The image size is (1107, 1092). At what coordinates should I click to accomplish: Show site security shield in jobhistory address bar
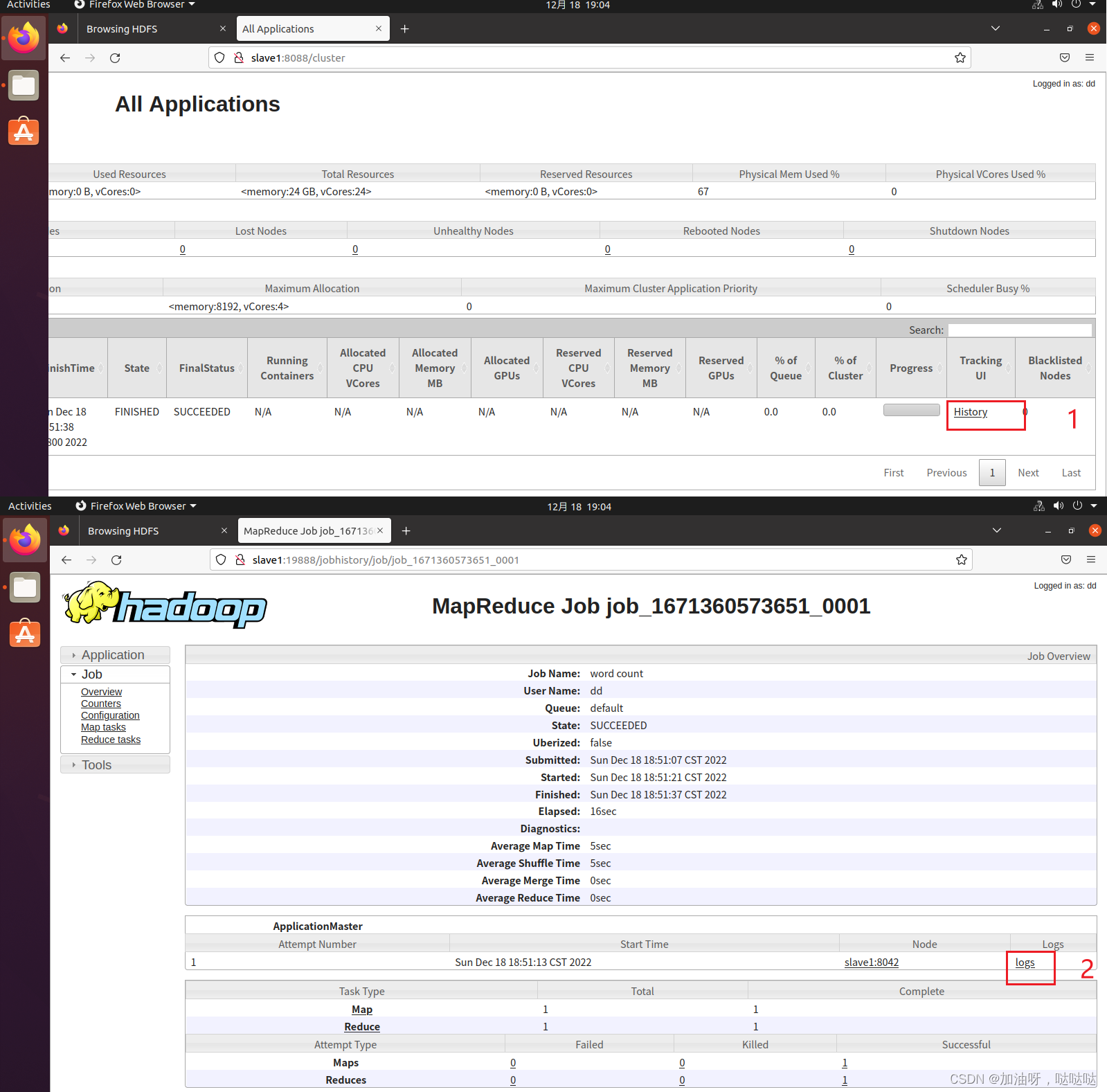[x=221, y=560]
